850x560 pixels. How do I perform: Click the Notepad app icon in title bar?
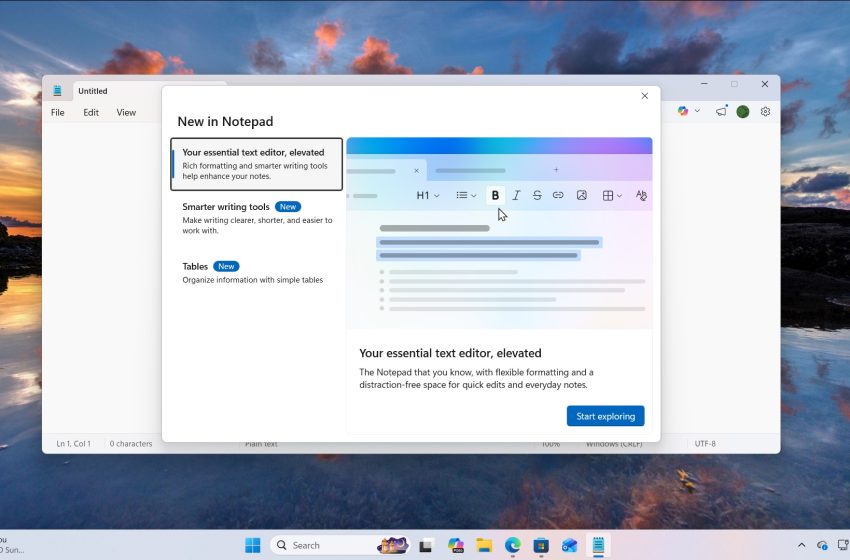(x=57, y=91)
